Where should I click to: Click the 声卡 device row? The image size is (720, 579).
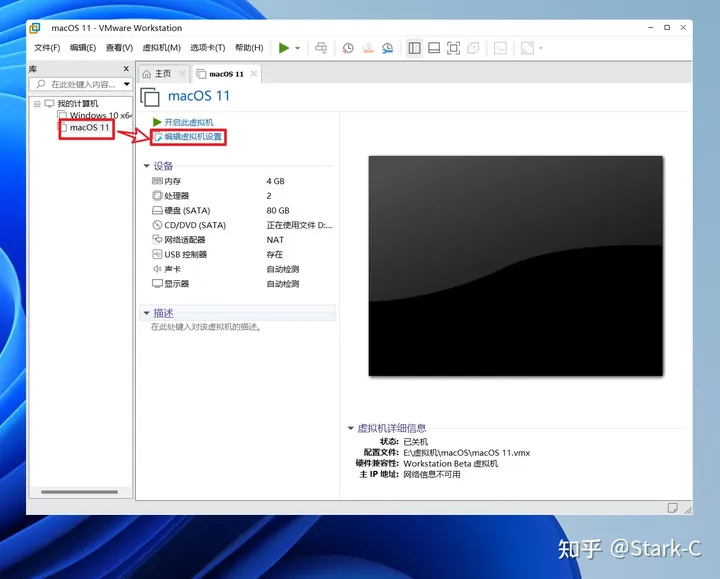(x=242, y=269)
